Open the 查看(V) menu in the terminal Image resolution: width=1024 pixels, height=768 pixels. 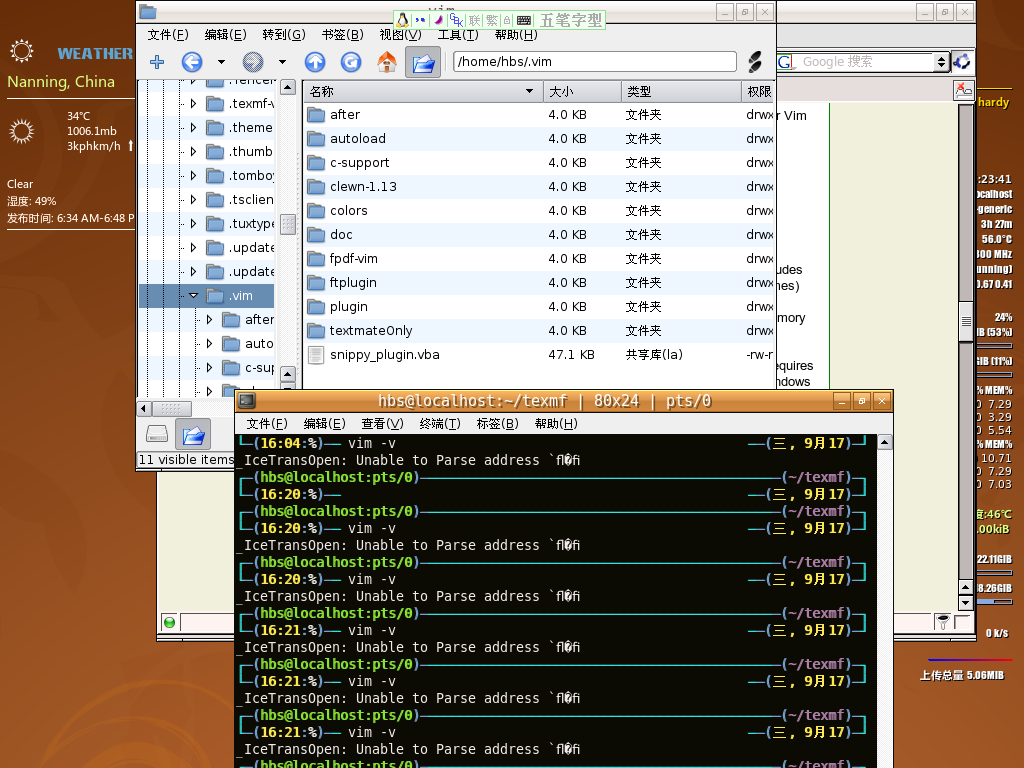(x=383, y=424)
